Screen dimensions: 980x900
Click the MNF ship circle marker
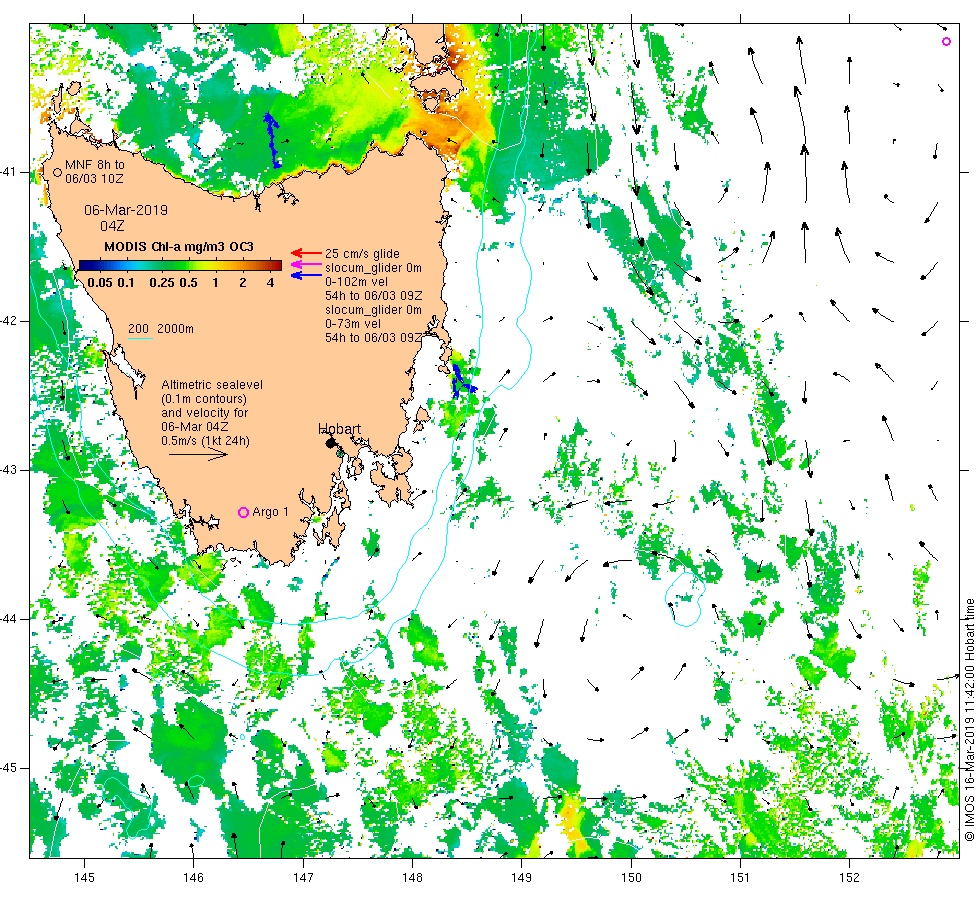[x=58, y=172]
